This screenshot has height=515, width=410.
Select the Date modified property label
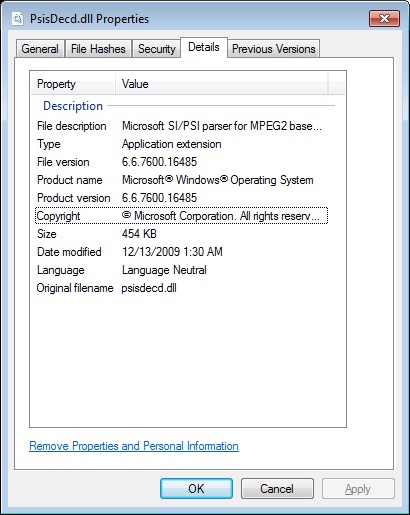[69, 252]
